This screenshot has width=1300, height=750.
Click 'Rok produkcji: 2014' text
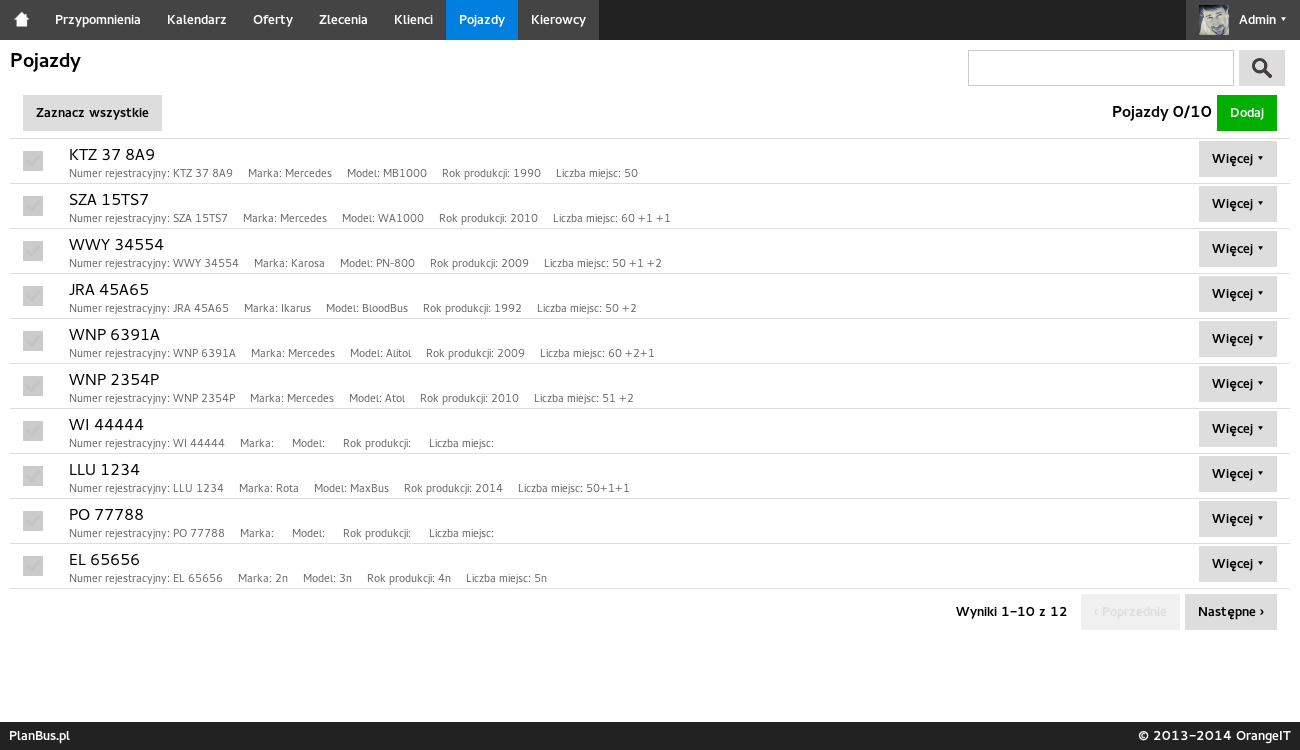point(453,488)
